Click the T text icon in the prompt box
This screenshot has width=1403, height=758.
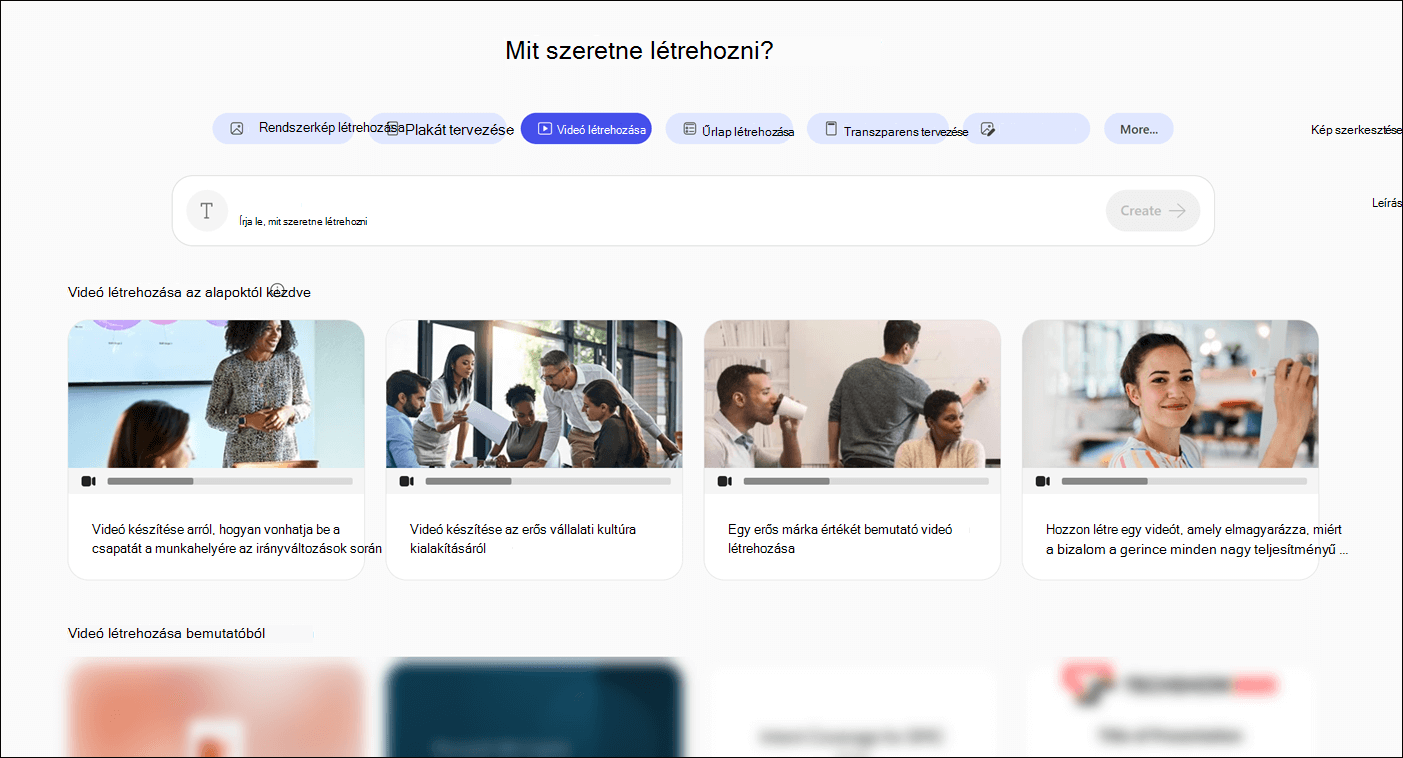(x=207, y=211)
